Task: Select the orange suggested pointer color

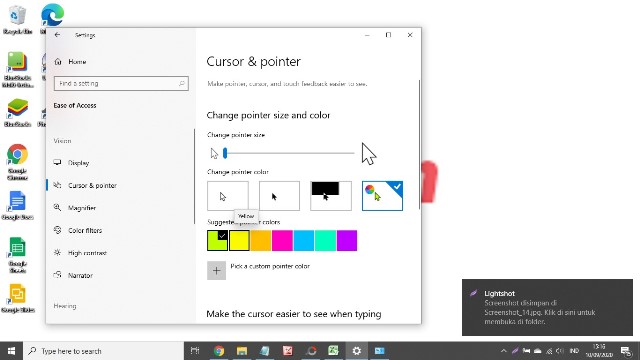Action: 261,240
